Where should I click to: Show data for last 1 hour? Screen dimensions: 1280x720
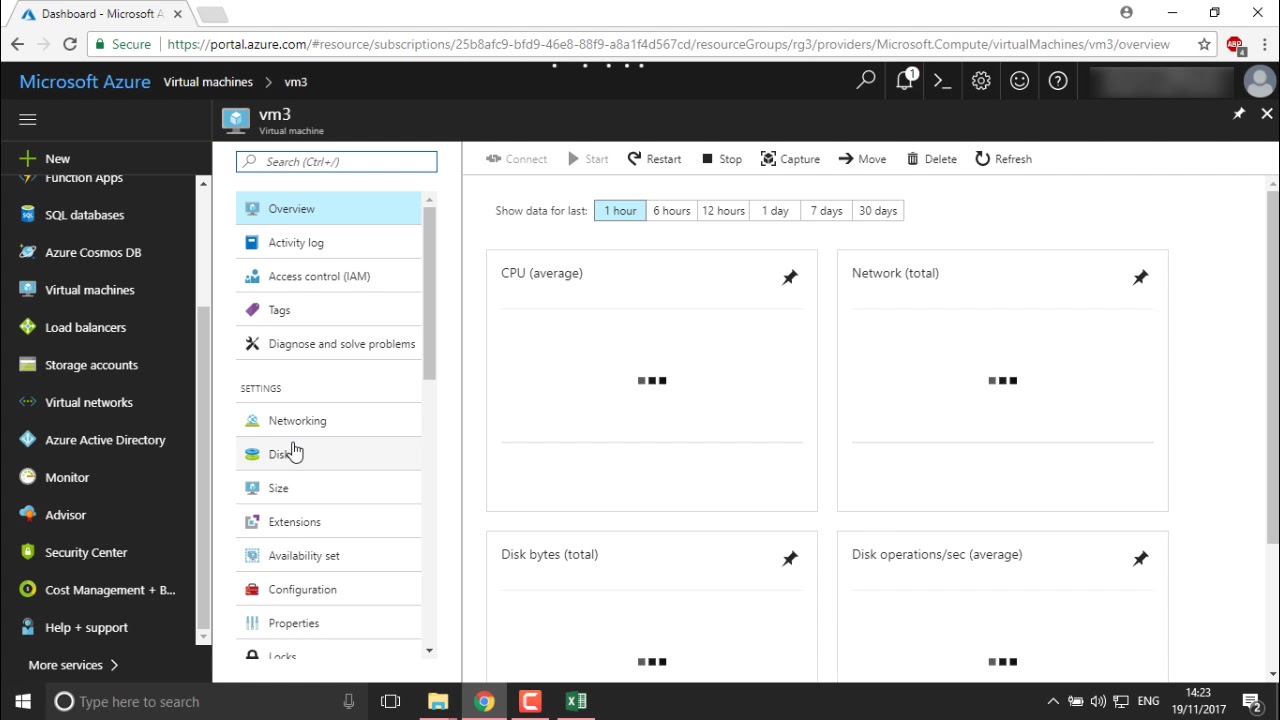click(x=620, y=211)
